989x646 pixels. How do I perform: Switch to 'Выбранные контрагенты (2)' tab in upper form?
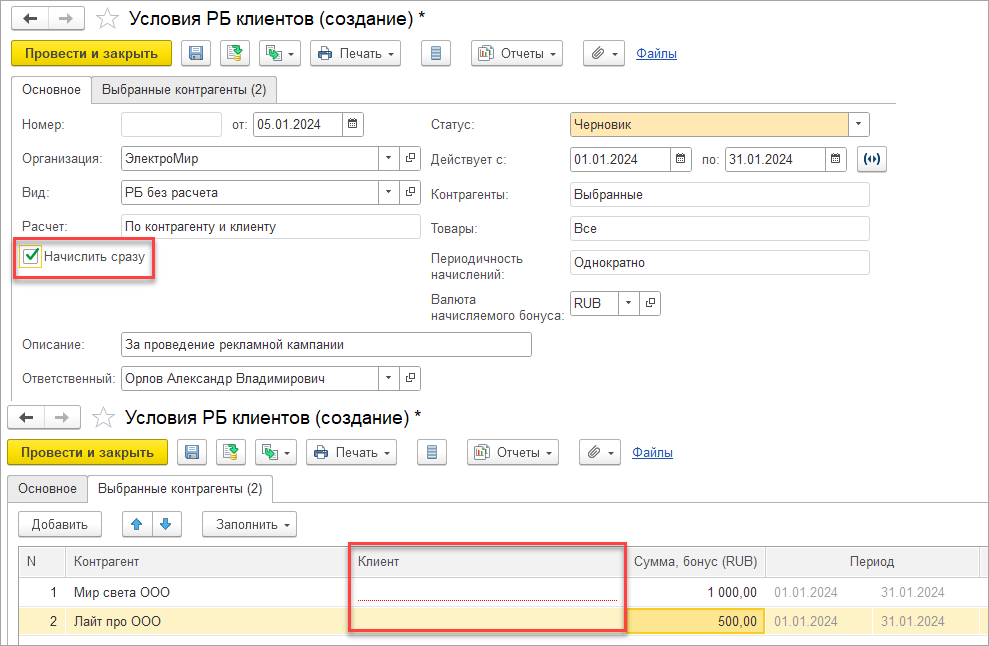coord(184,90)
